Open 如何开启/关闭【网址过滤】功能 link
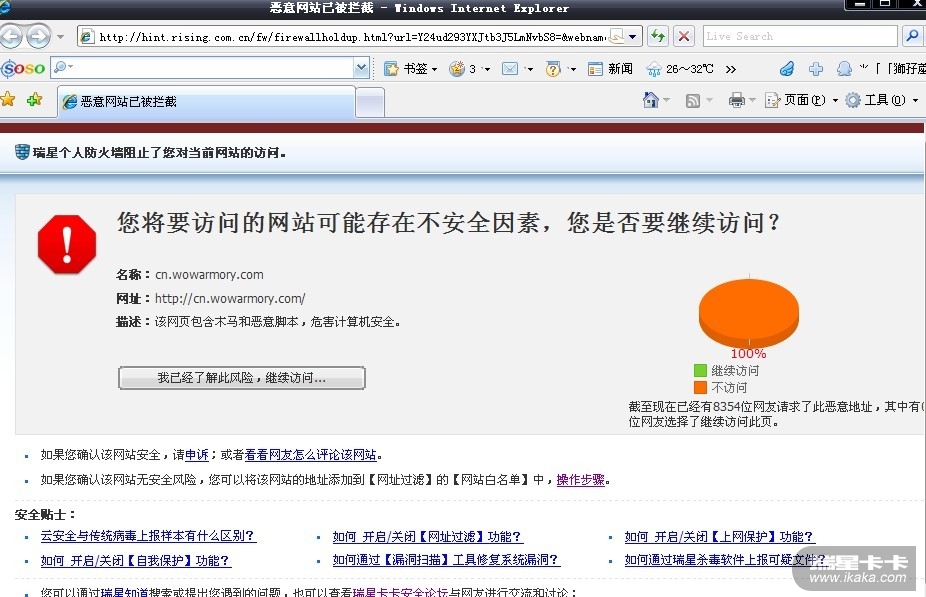 428,537
